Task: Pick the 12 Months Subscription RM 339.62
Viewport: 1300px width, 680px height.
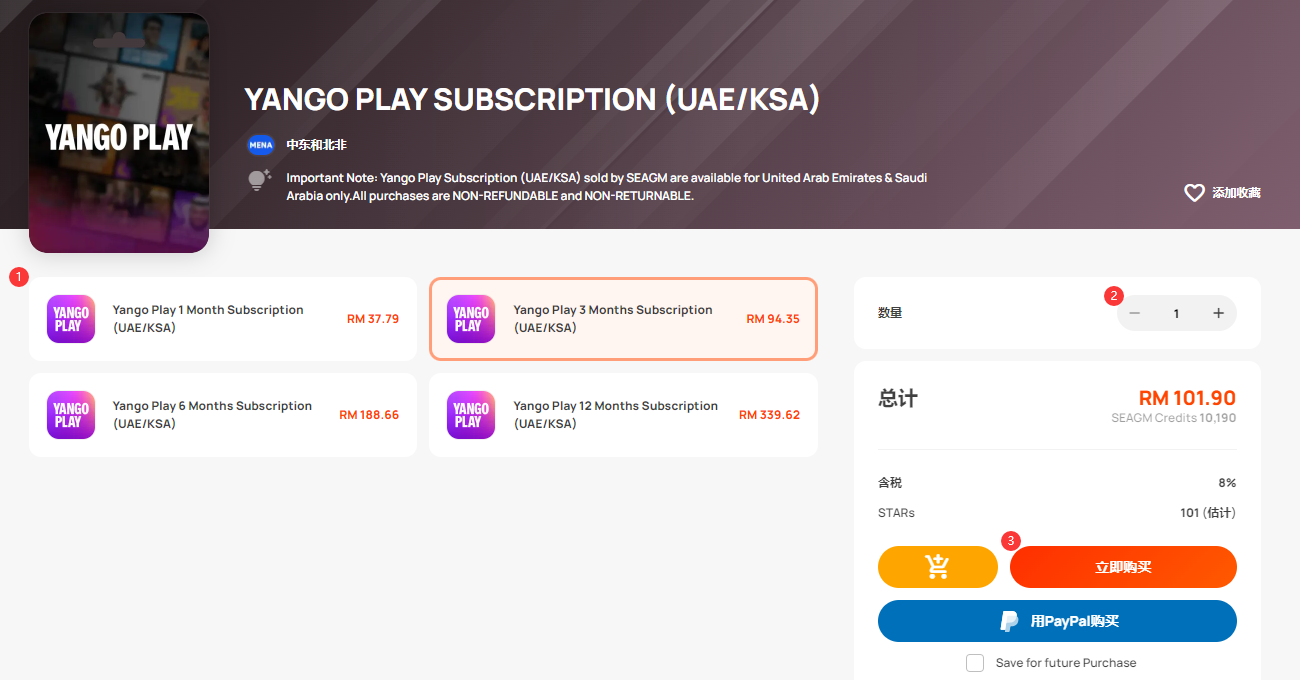Action: pos(623,415)
